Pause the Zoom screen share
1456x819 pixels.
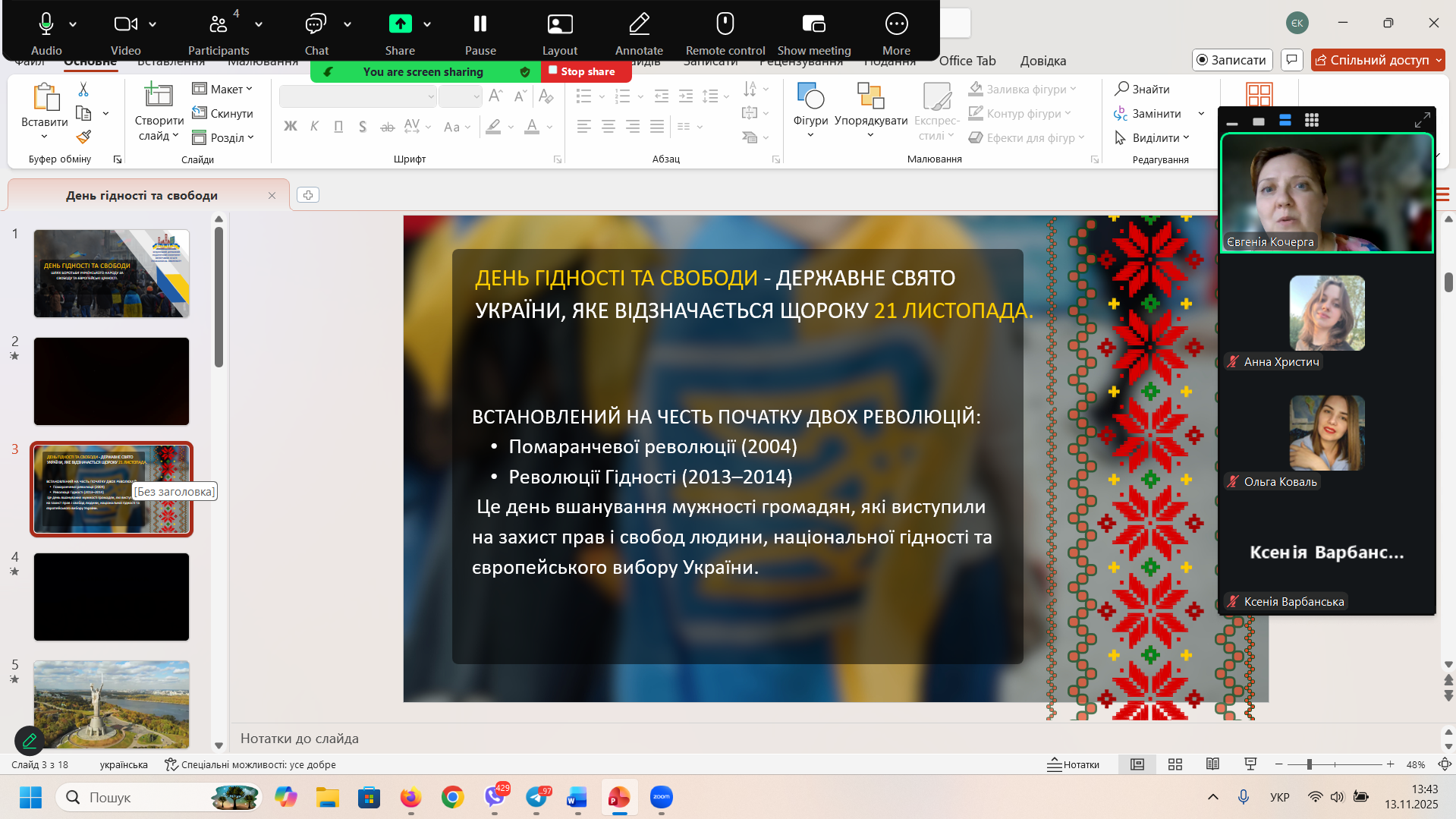[480, 25]
